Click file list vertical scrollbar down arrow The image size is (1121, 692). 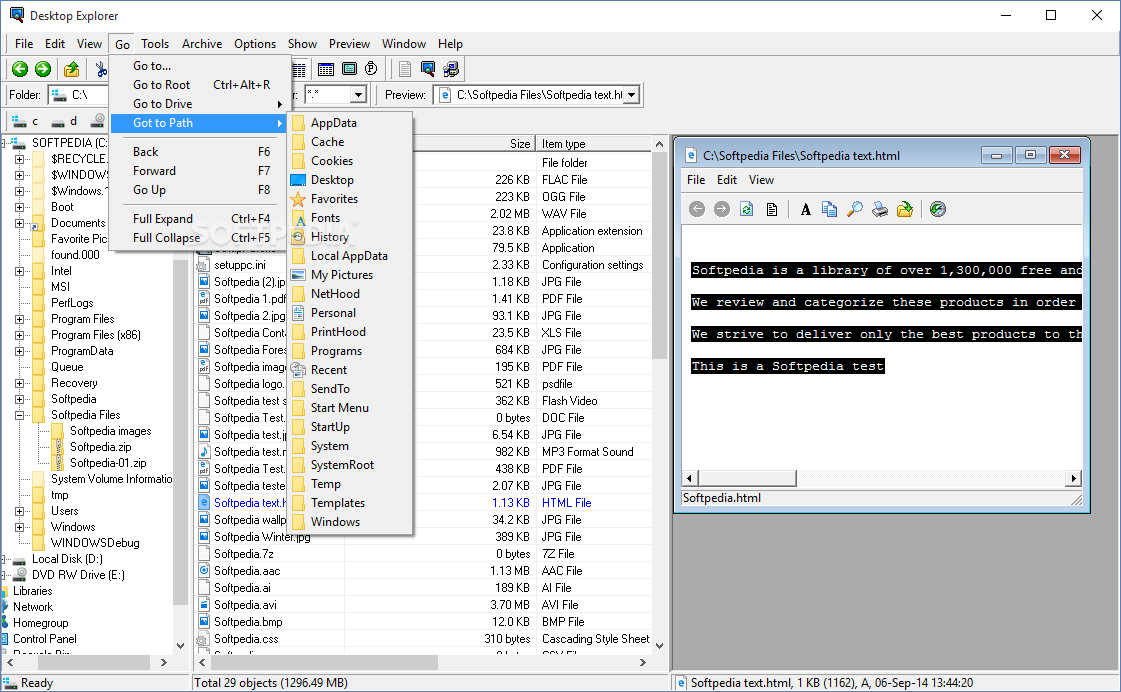[659, 646]
